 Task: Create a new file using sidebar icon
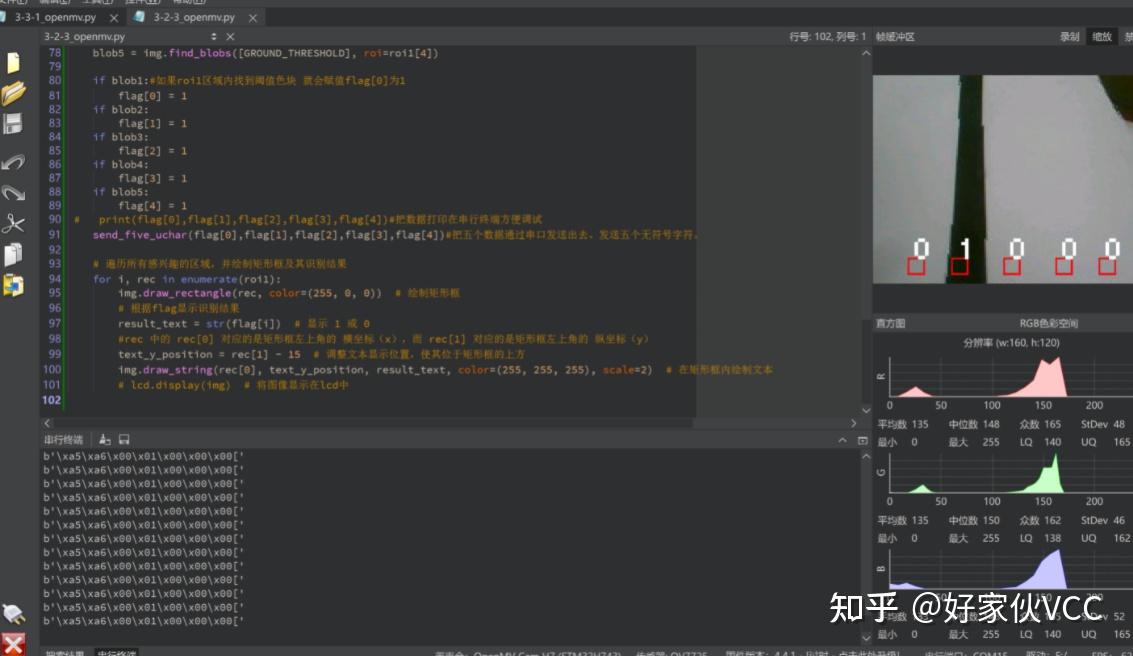(14, 62)
